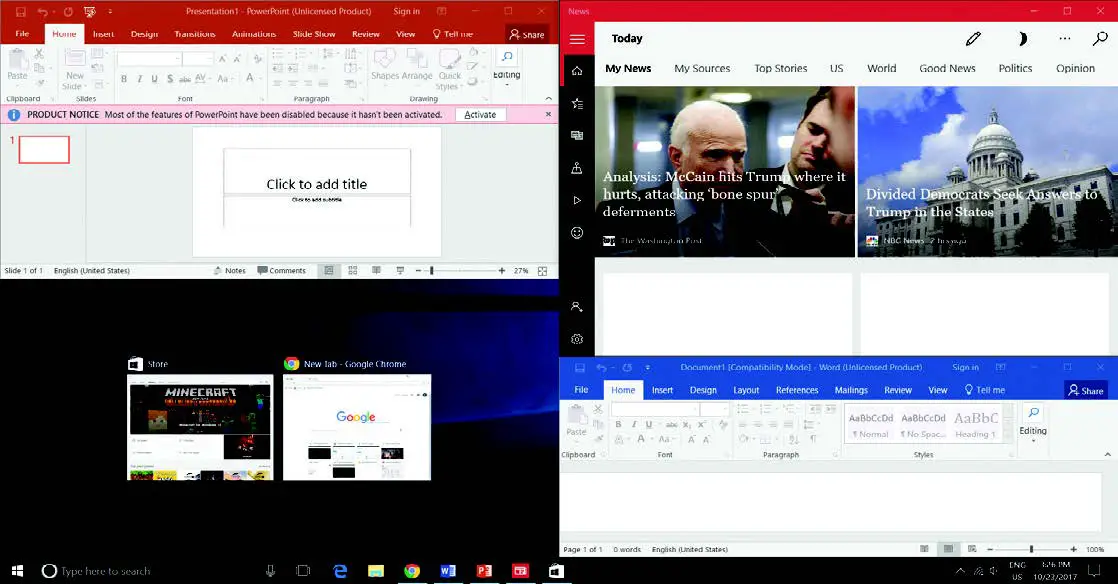Adjust the Word zoom slider handle
1118x584 pixels.
click(x=1031, y=549)
